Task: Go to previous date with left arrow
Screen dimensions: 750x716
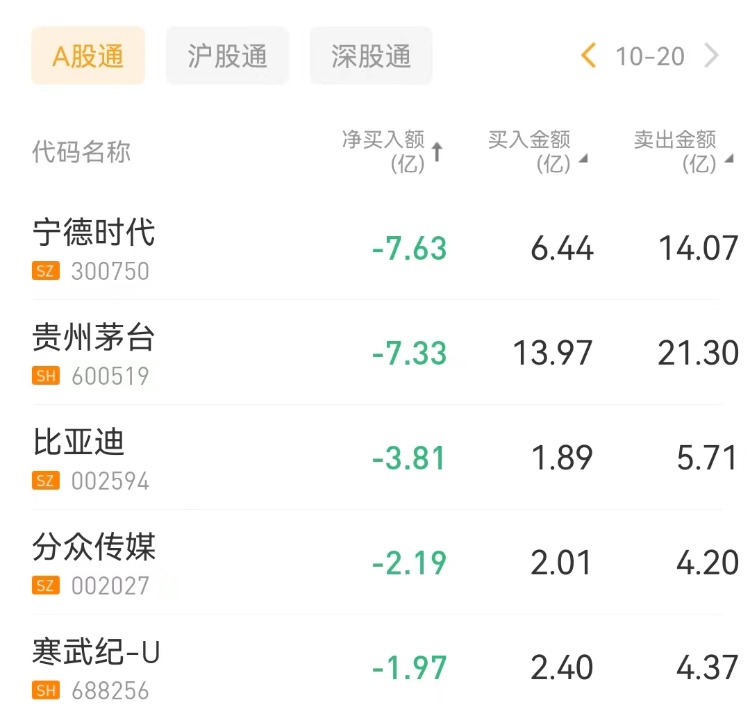Action: tap(589, 56)
